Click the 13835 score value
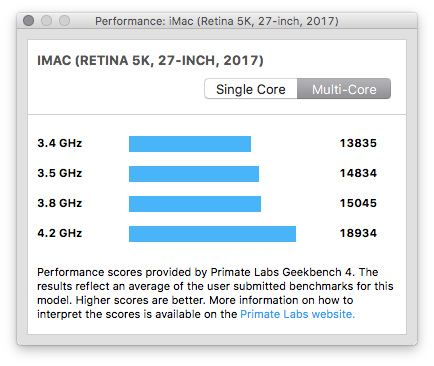This screenshot has height=366, width=434. coord(358,143)
